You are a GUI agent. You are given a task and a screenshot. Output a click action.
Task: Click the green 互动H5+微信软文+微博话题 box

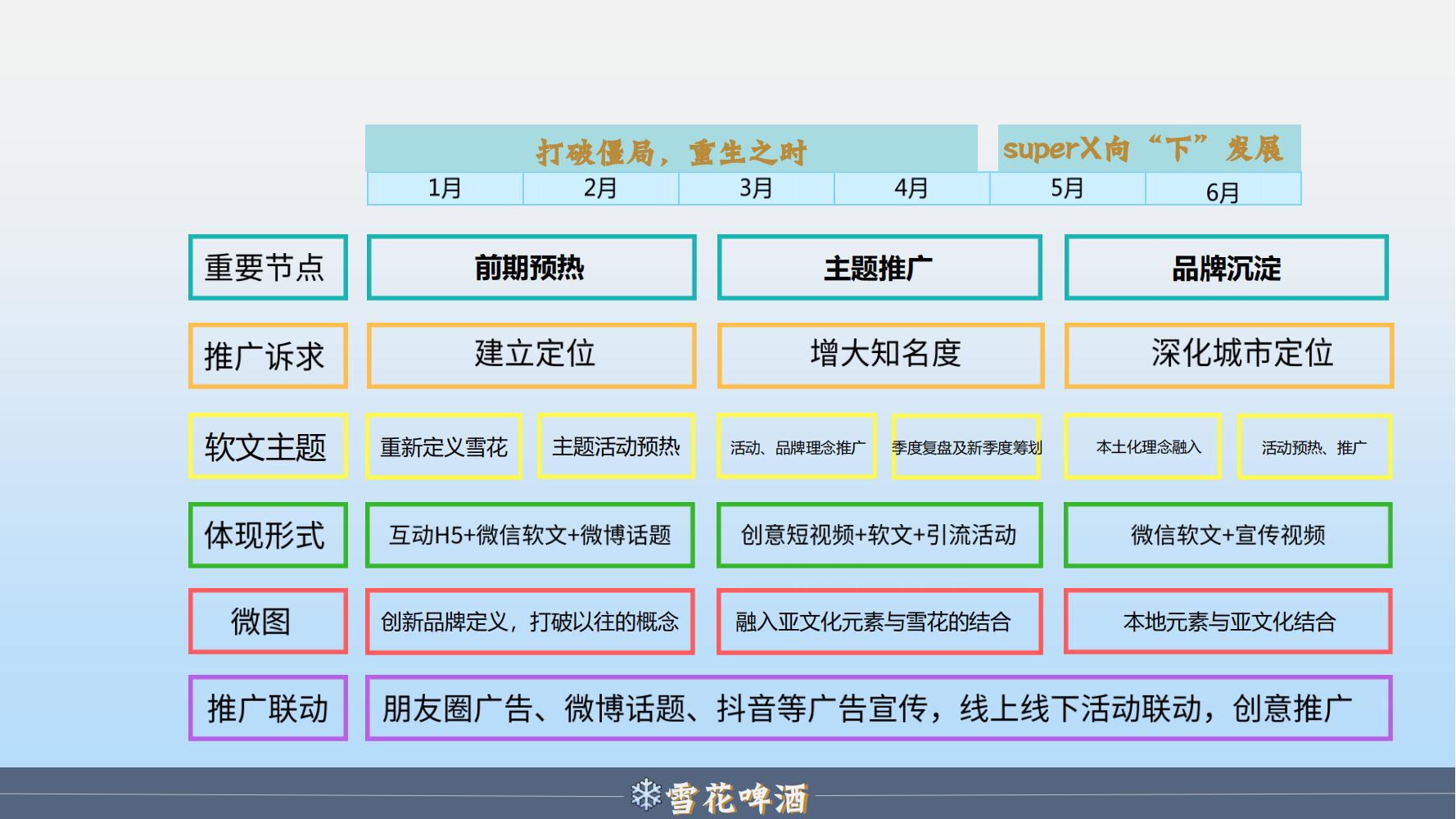point(531,536)
